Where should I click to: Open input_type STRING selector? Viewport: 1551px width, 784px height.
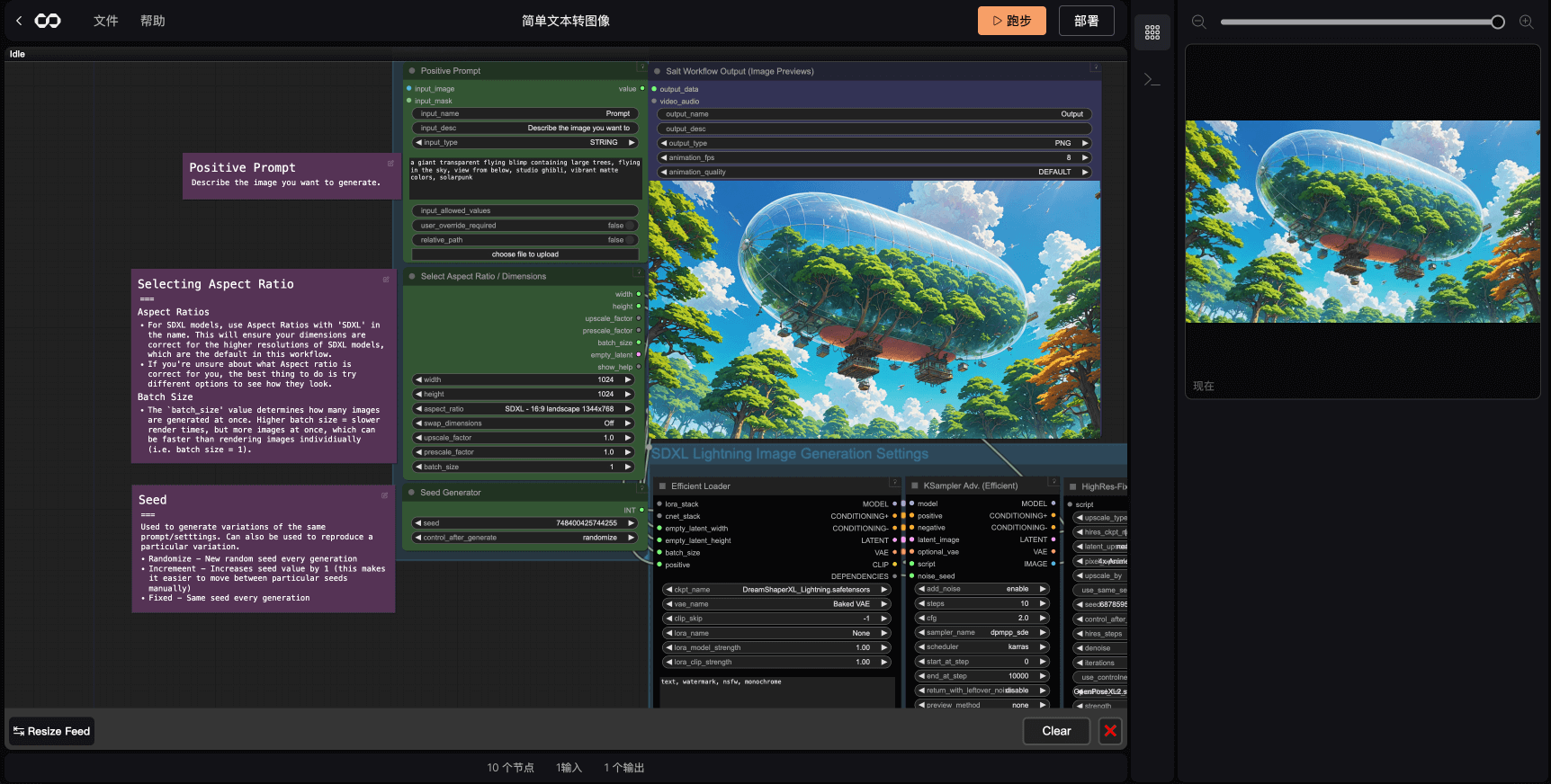pyautogui.click(x=524, y=143)
